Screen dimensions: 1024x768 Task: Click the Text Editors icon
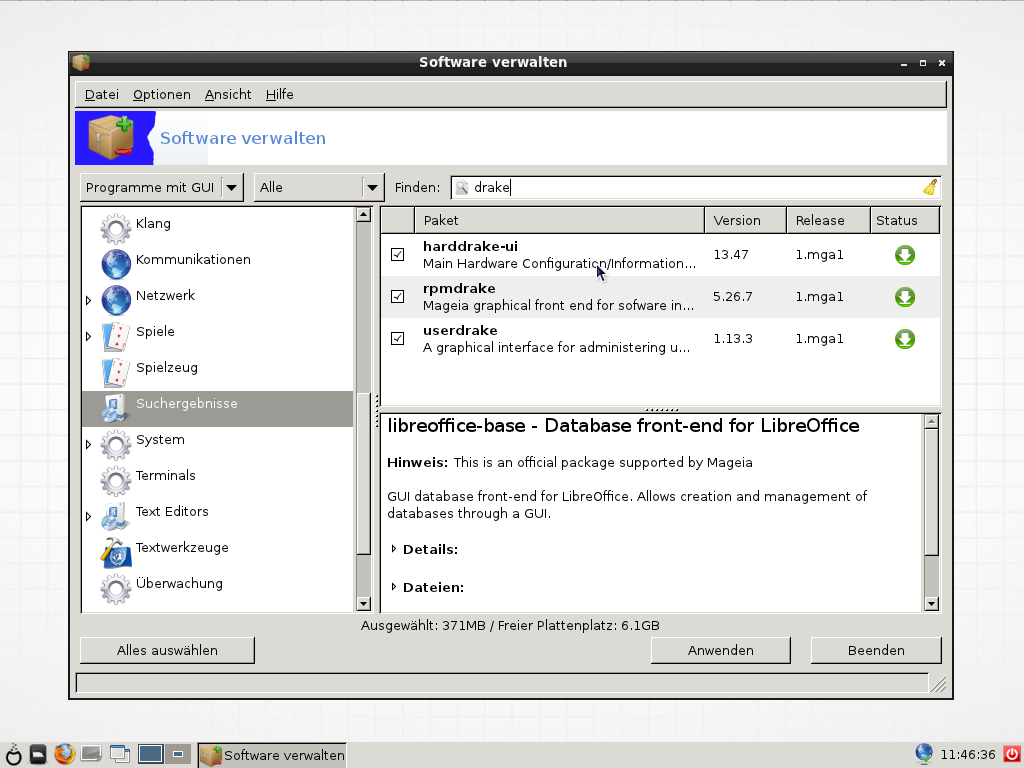(116, 516)
